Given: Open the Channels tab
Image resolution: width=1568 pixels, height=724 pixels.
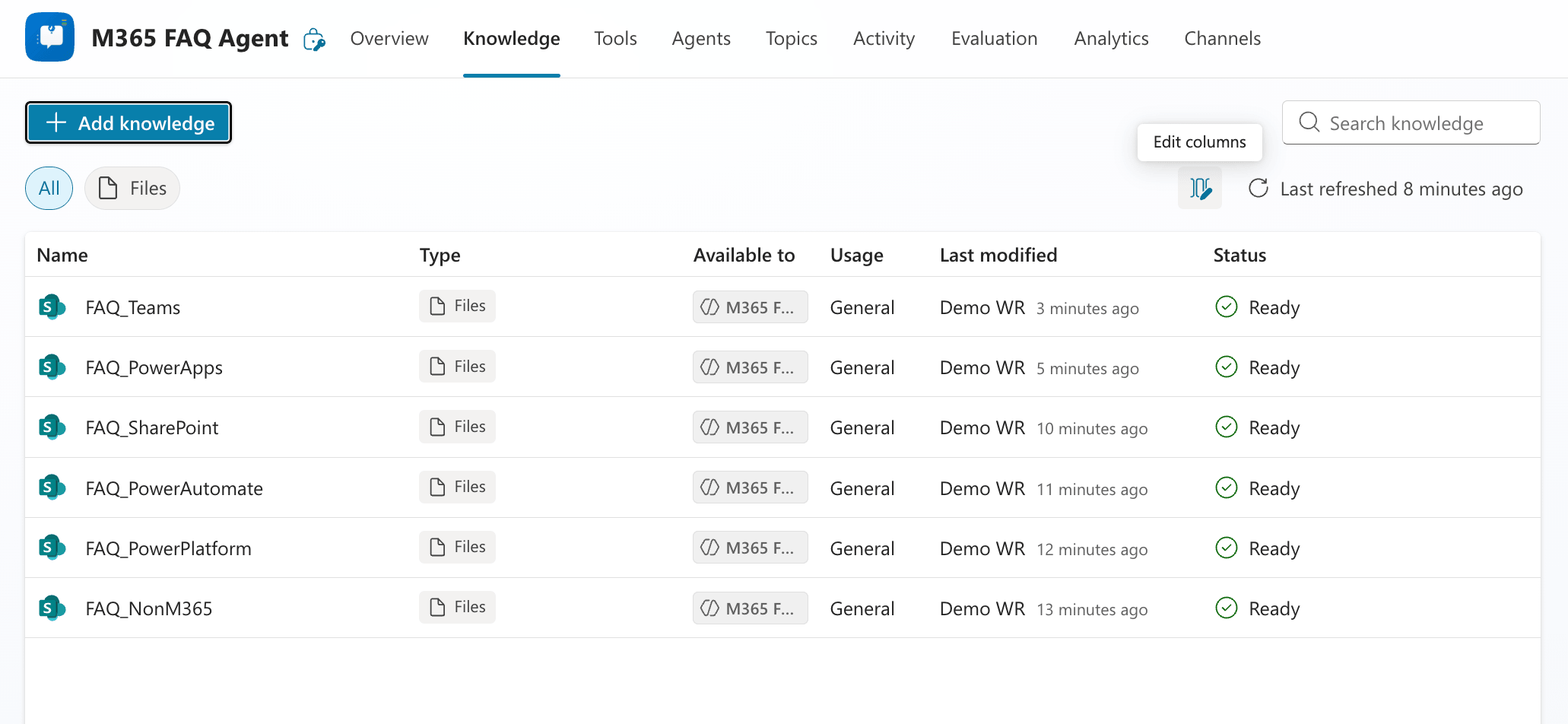Looking at the screenshot, I should (1223, 38).
